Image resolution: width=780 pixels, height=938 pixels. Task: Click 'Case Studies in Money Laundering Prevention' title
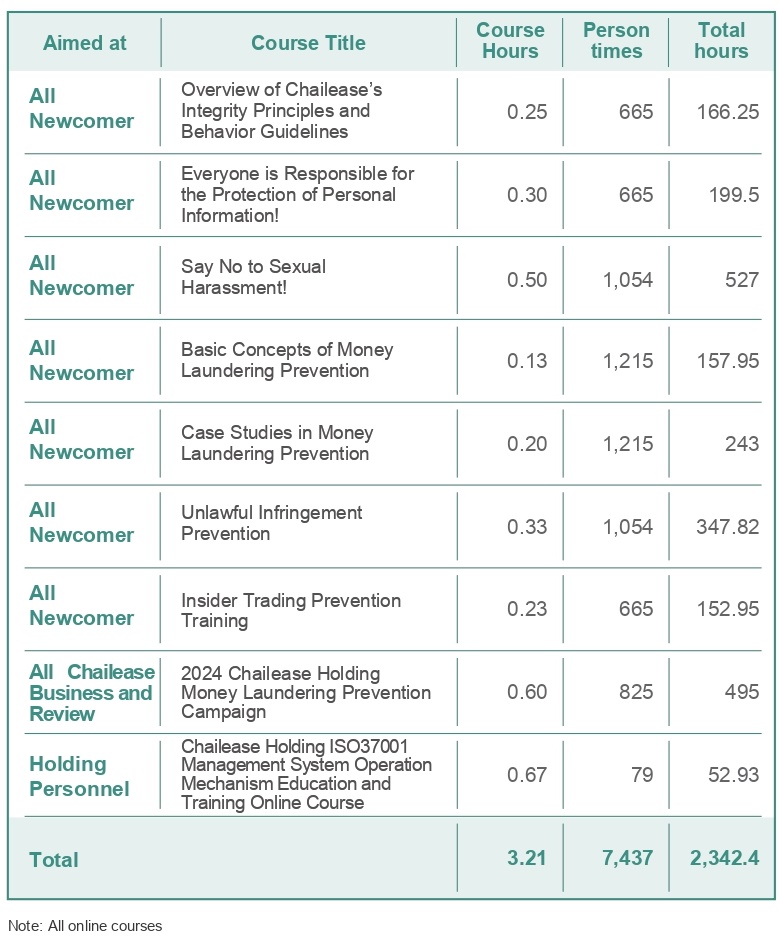[277, 443]
